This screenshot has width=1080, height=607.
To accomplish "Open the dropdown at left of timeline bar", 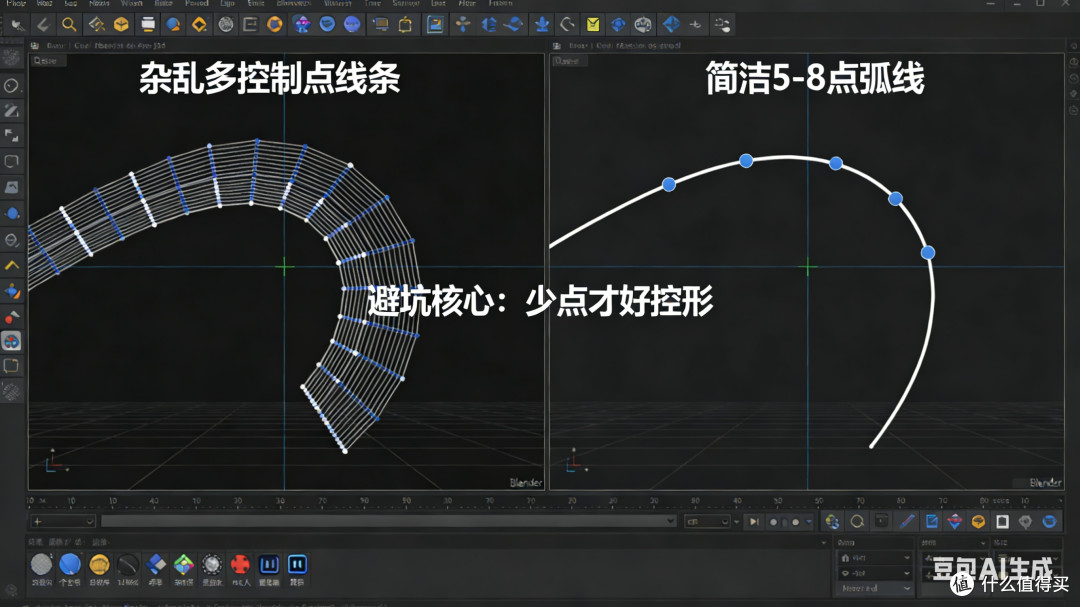I will (63, 522).
